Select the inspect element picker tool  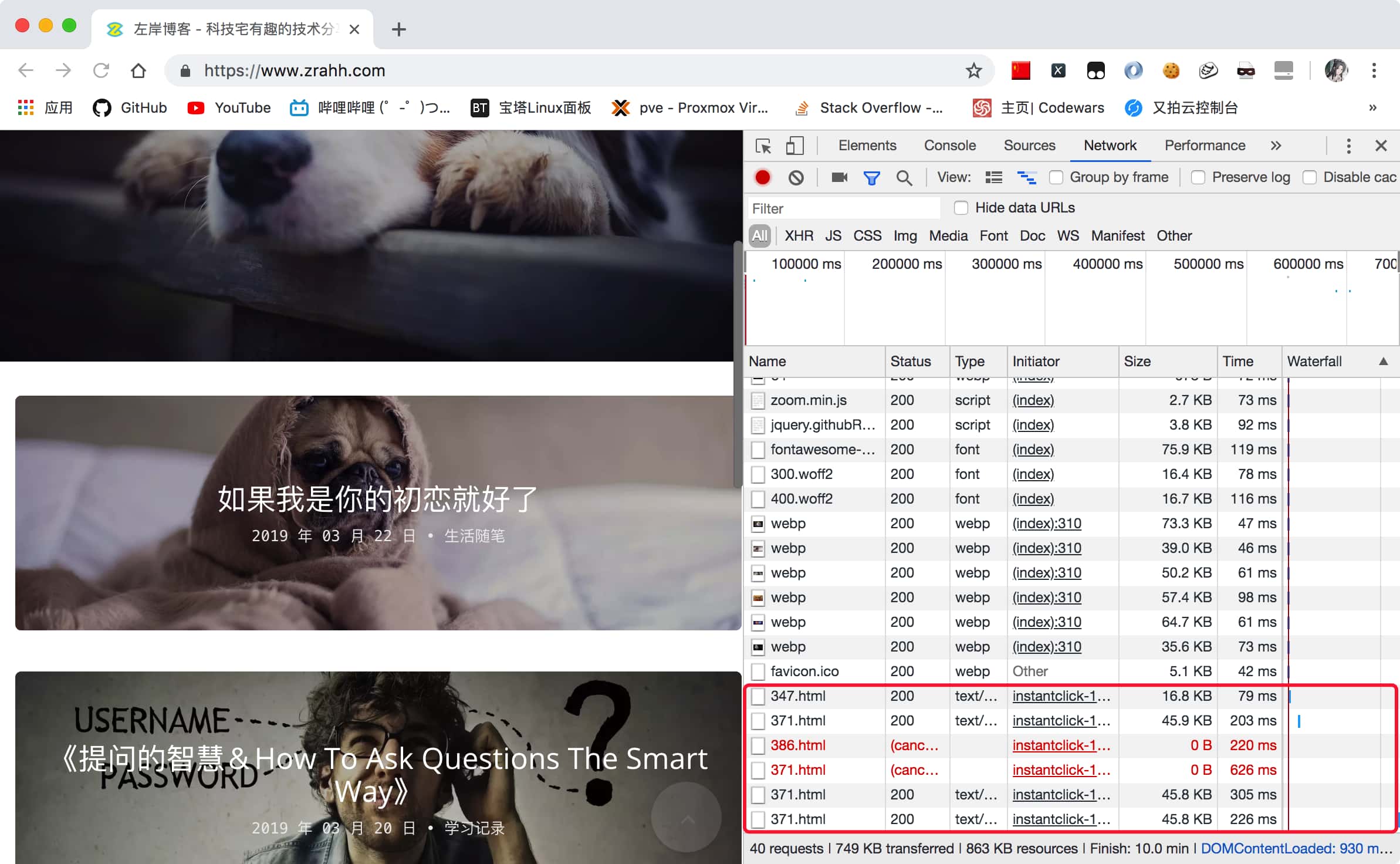coord(763,146)
